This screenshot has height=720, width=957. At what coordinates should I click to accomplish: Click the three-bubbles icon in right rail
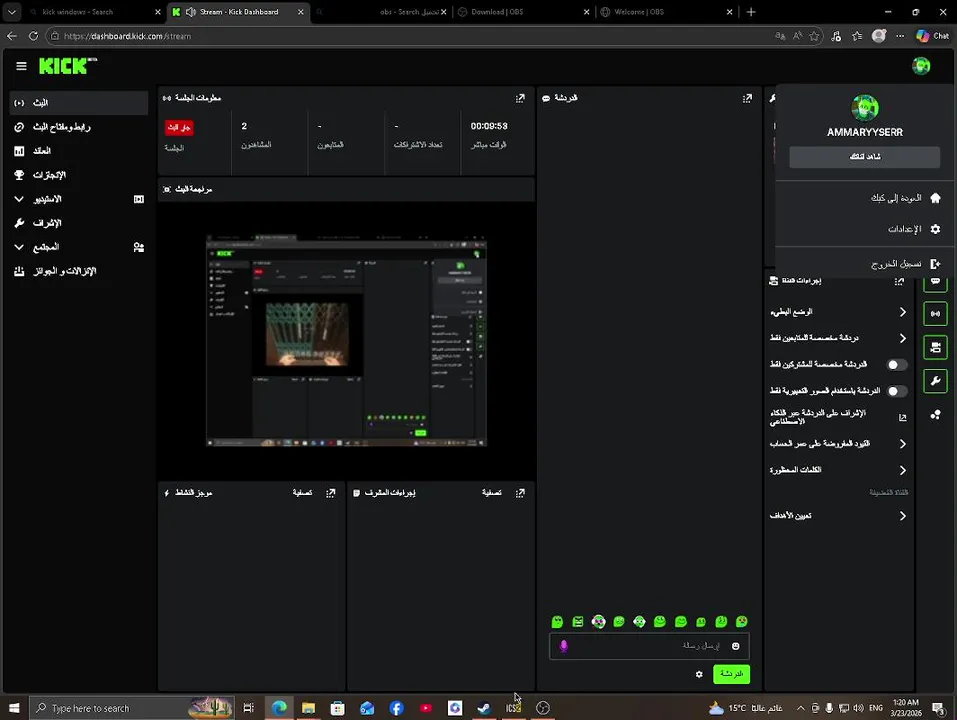click(x=935, y=415)
